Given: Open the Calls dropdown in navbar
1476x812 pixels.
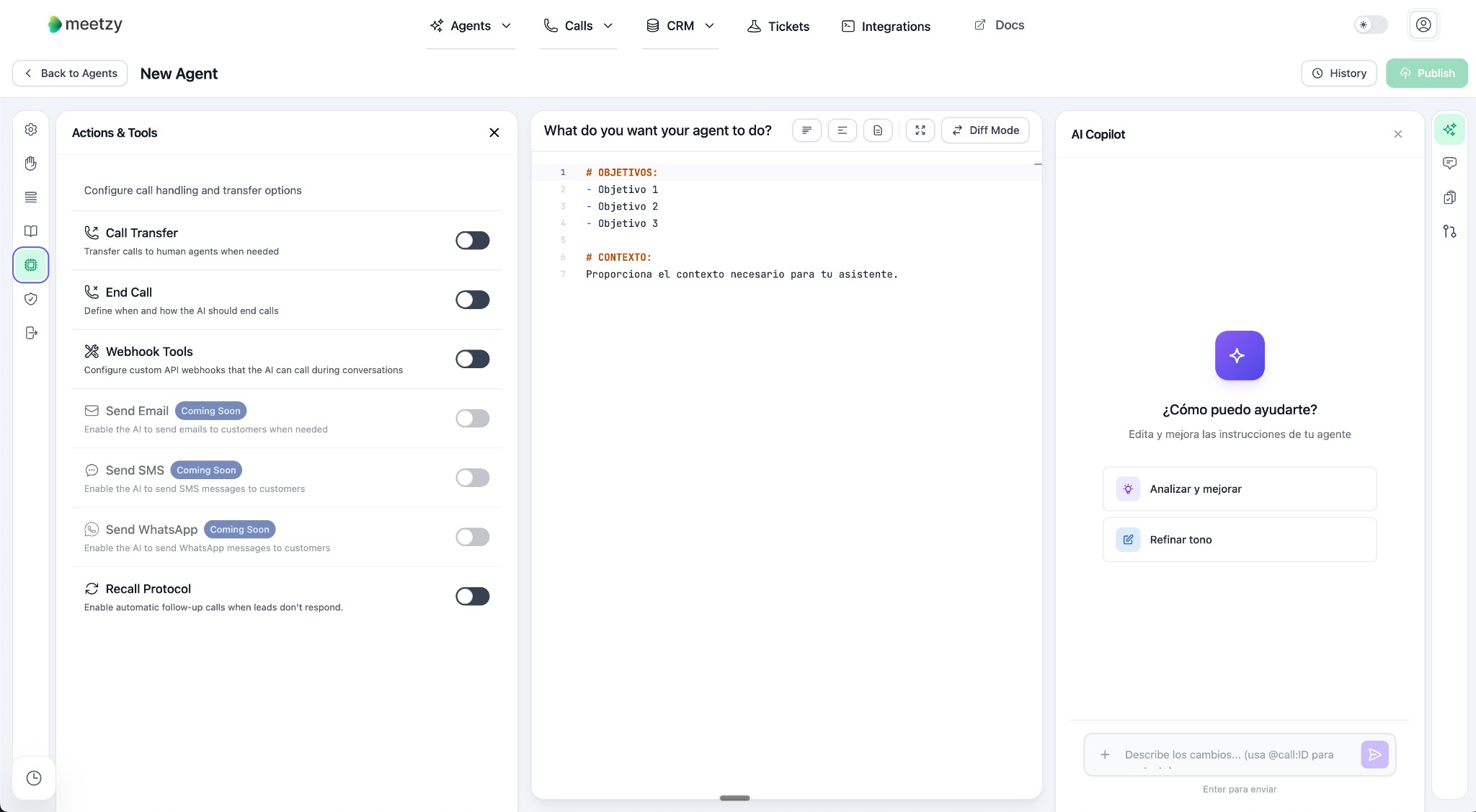Looking at the screenshot, I should (x=578, y=26).
